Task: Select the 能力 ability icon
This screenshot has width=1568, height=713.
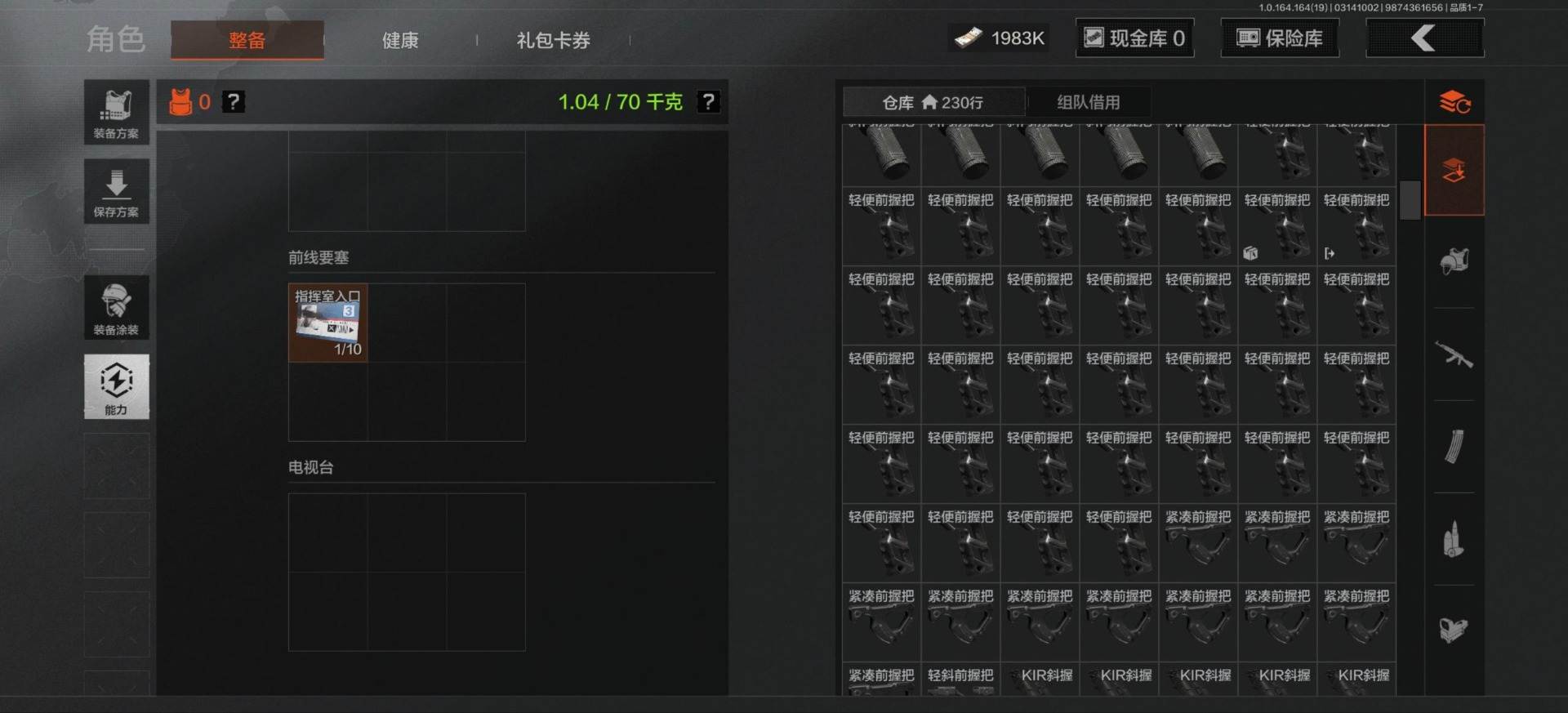Action: [116, 386]
